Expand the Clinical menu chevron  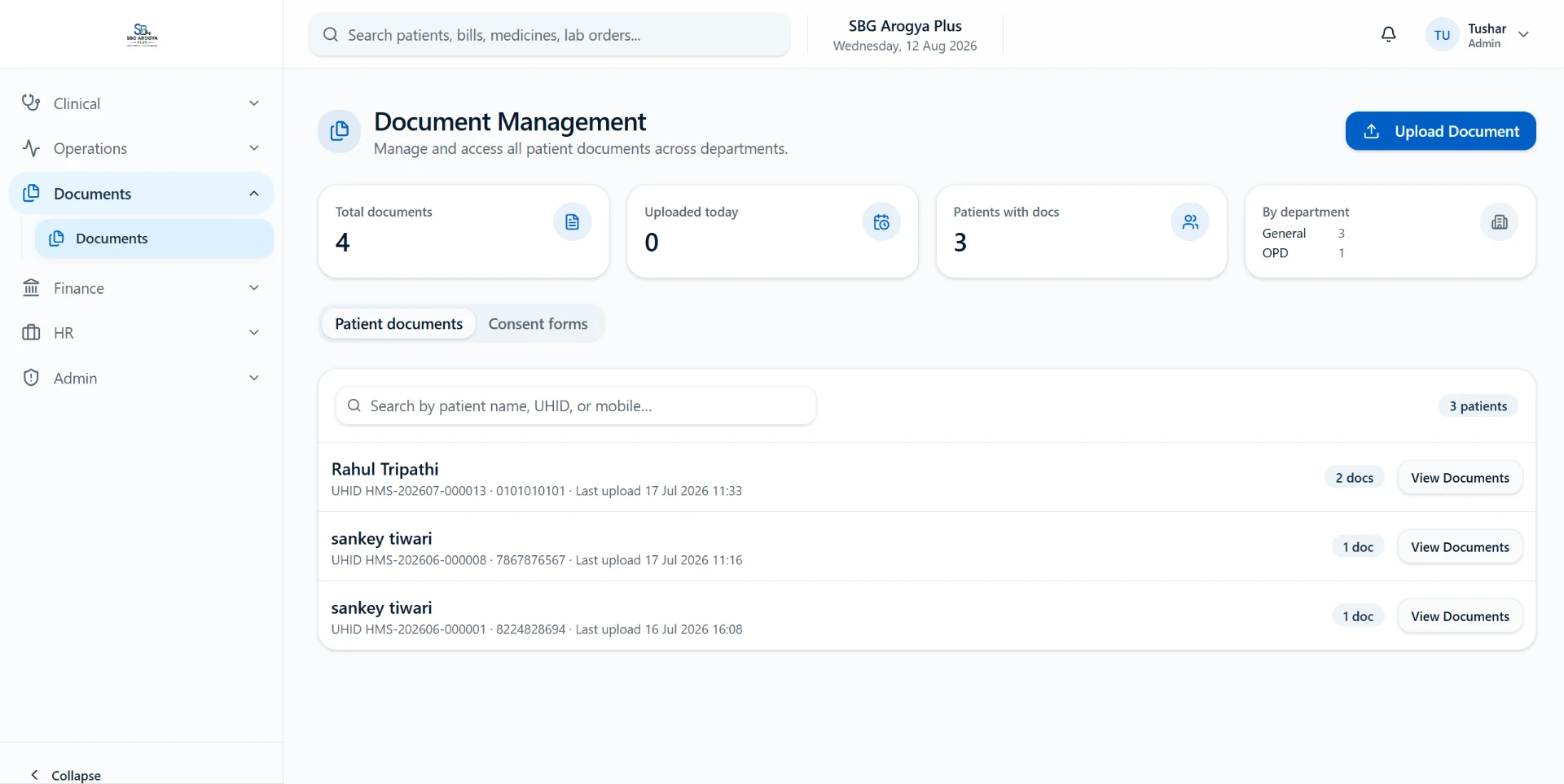coord(254,103)
